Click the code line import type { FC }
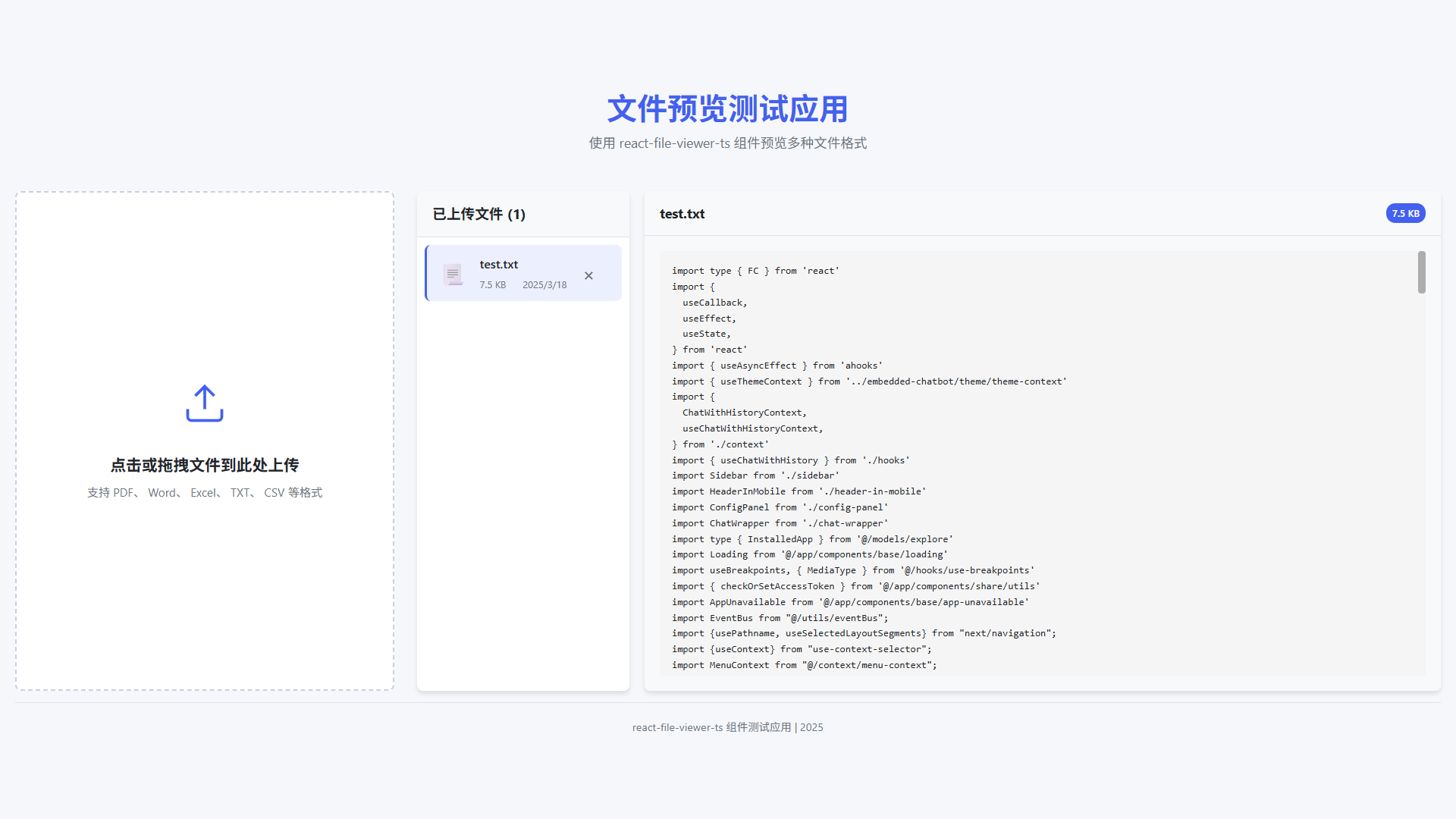Image resolution: width=1456 pixels, height=819 pixels. pos(755,271)
